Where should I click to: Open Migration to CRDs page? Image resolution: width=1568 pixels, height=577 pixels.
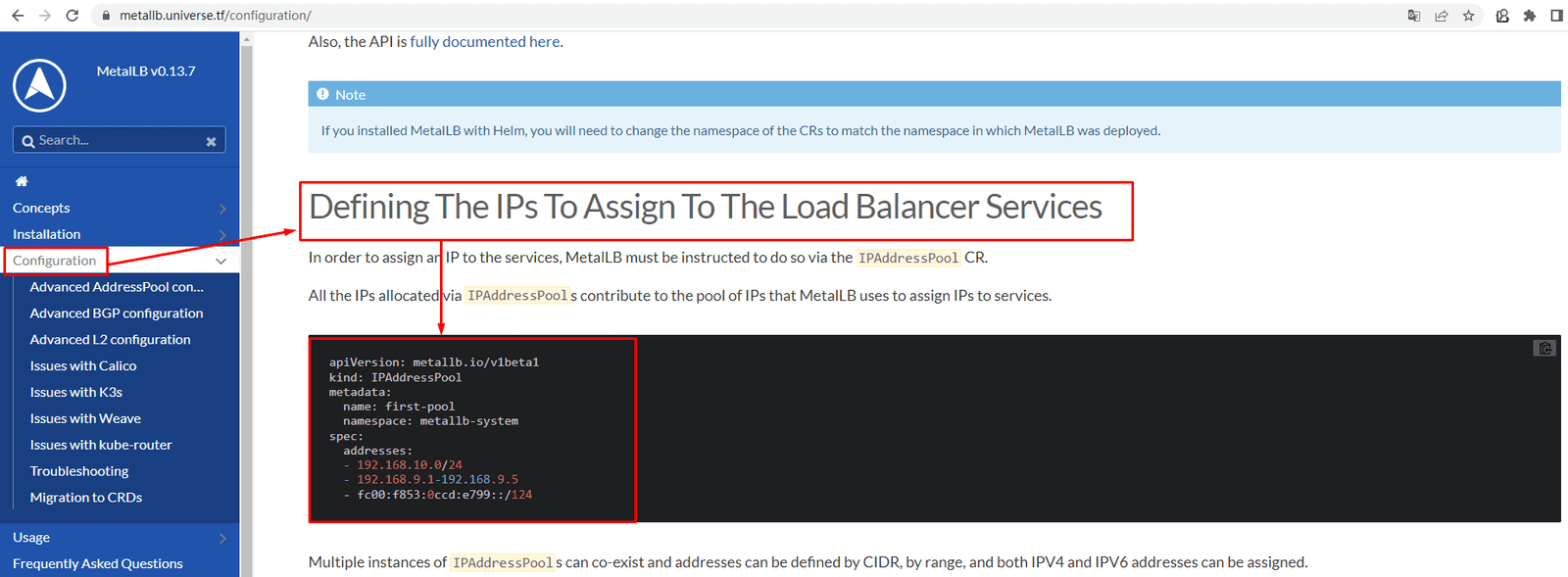[86, 499]
